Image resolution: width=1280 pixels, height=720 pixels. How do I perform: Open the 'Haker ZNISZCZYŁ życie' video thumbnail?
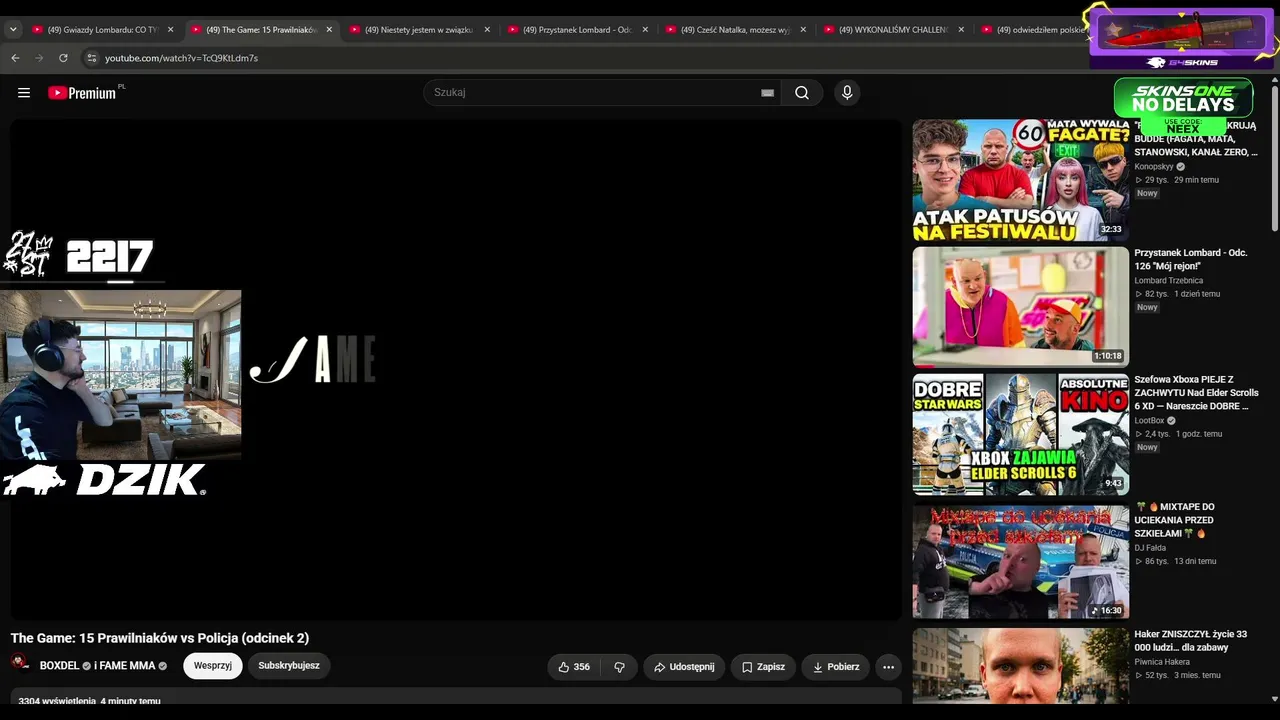(x=1020, y=665)
